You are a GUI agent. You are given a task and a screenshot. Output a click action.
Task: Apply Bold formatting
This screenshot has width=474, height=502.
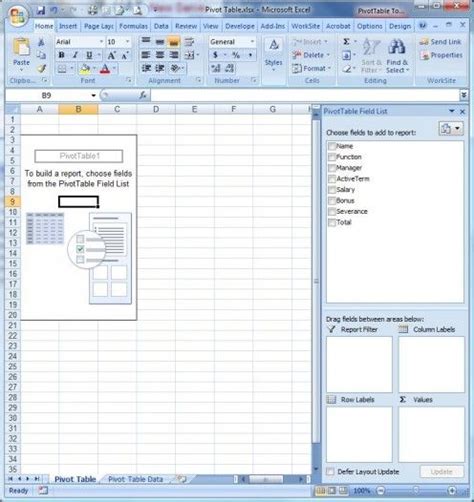pyautogui.click(x=61, y=55)
